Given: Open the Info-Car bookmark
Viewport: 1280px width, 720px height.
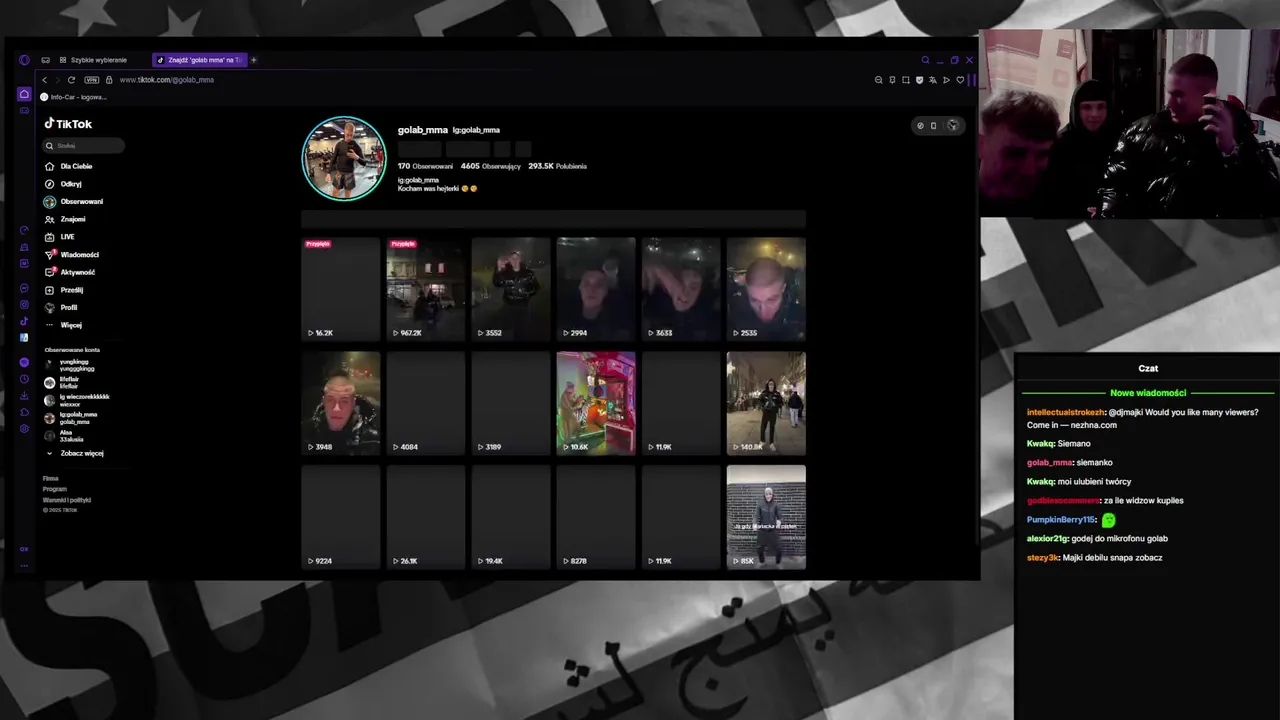Looking at the screenshot, I should point(73,97).
